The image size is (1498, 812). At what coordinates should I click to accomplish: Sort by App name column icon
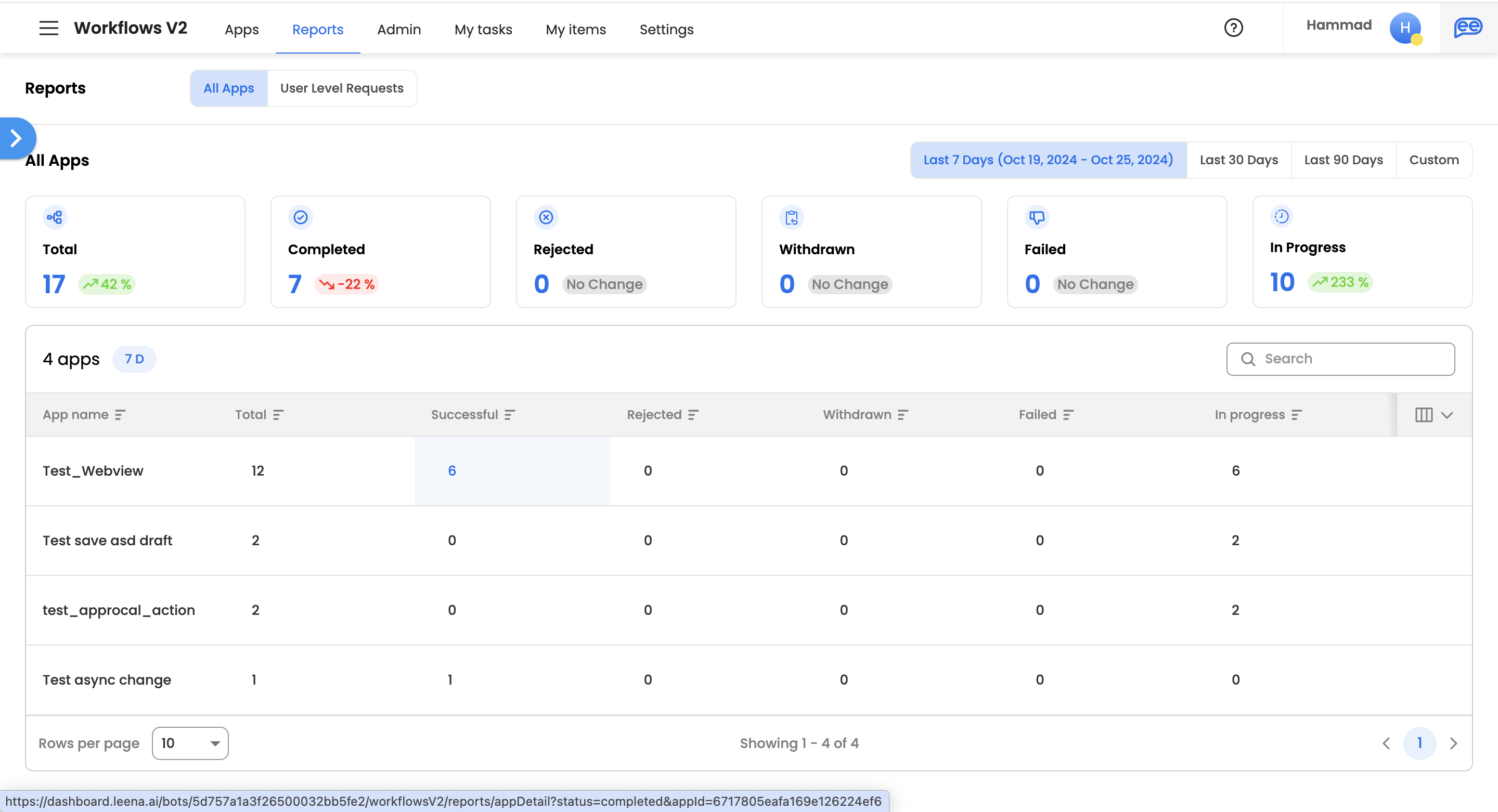[x=120, y=415]
